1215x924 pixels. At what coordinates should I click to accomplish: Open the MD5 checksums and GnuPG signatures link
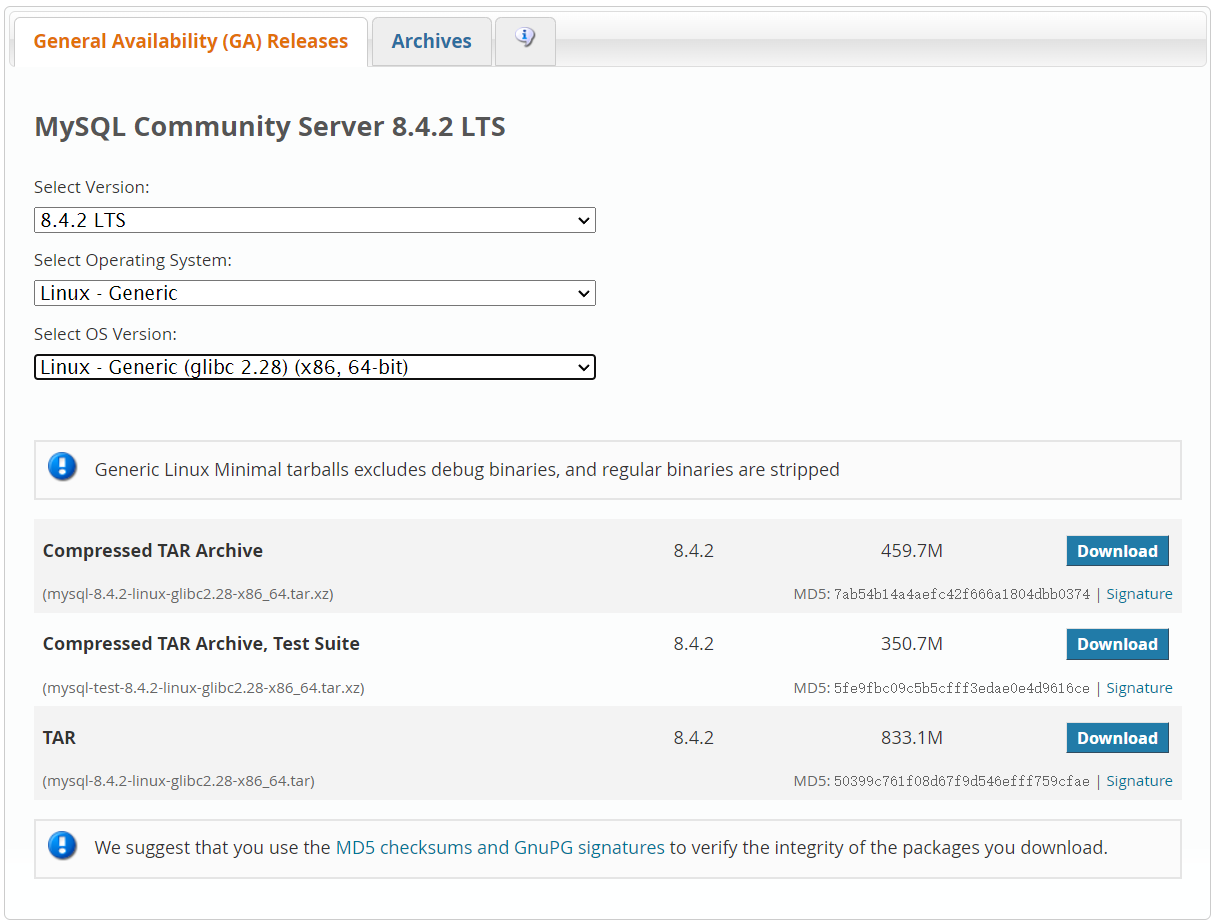click(499, 846)
